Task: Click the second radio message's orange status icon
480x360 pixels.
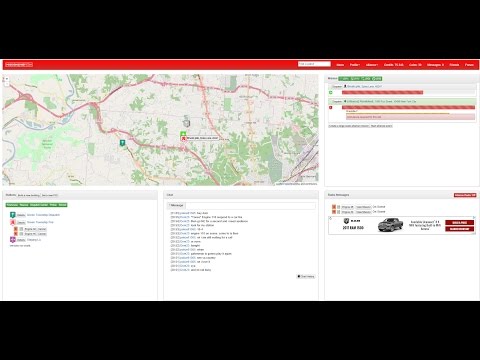Action: pyautogui.click(x=334, y=212)
